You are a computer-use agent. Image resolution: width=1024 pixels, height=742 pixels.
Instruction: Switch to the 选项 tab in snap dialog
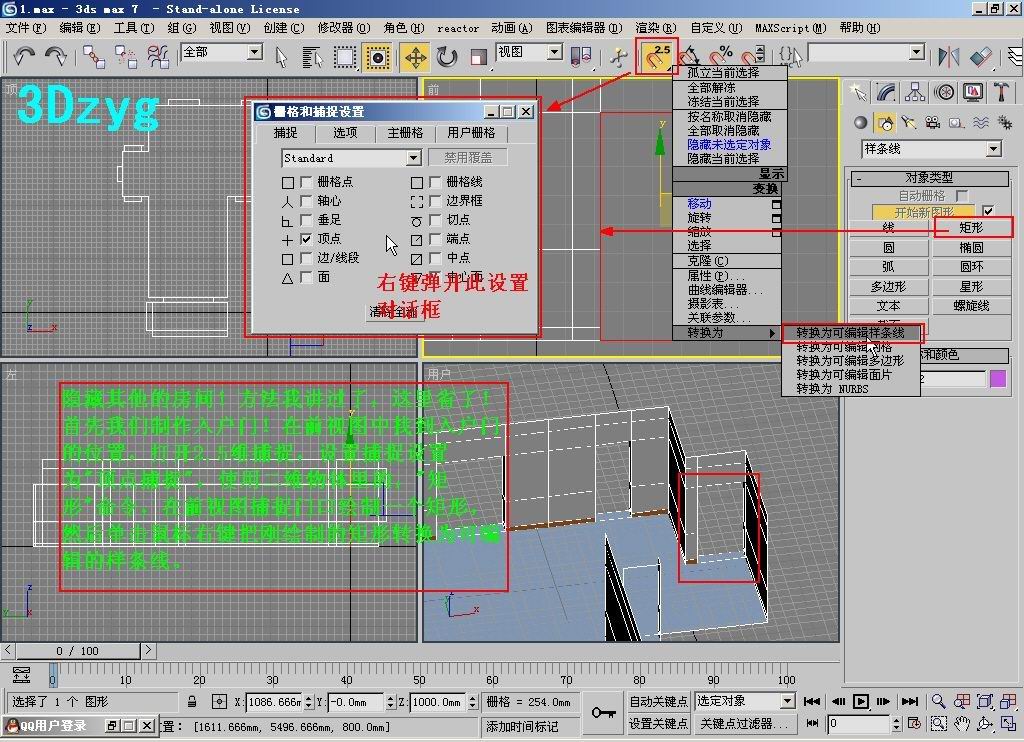[345, 133]
